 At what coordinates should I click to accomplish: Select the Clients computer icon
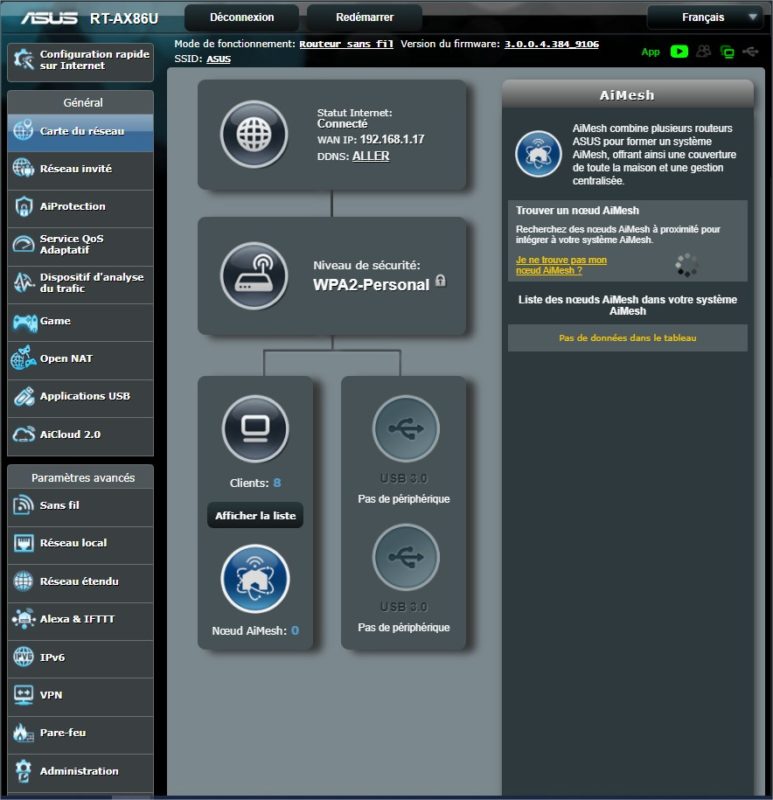[x=255, y=429]
